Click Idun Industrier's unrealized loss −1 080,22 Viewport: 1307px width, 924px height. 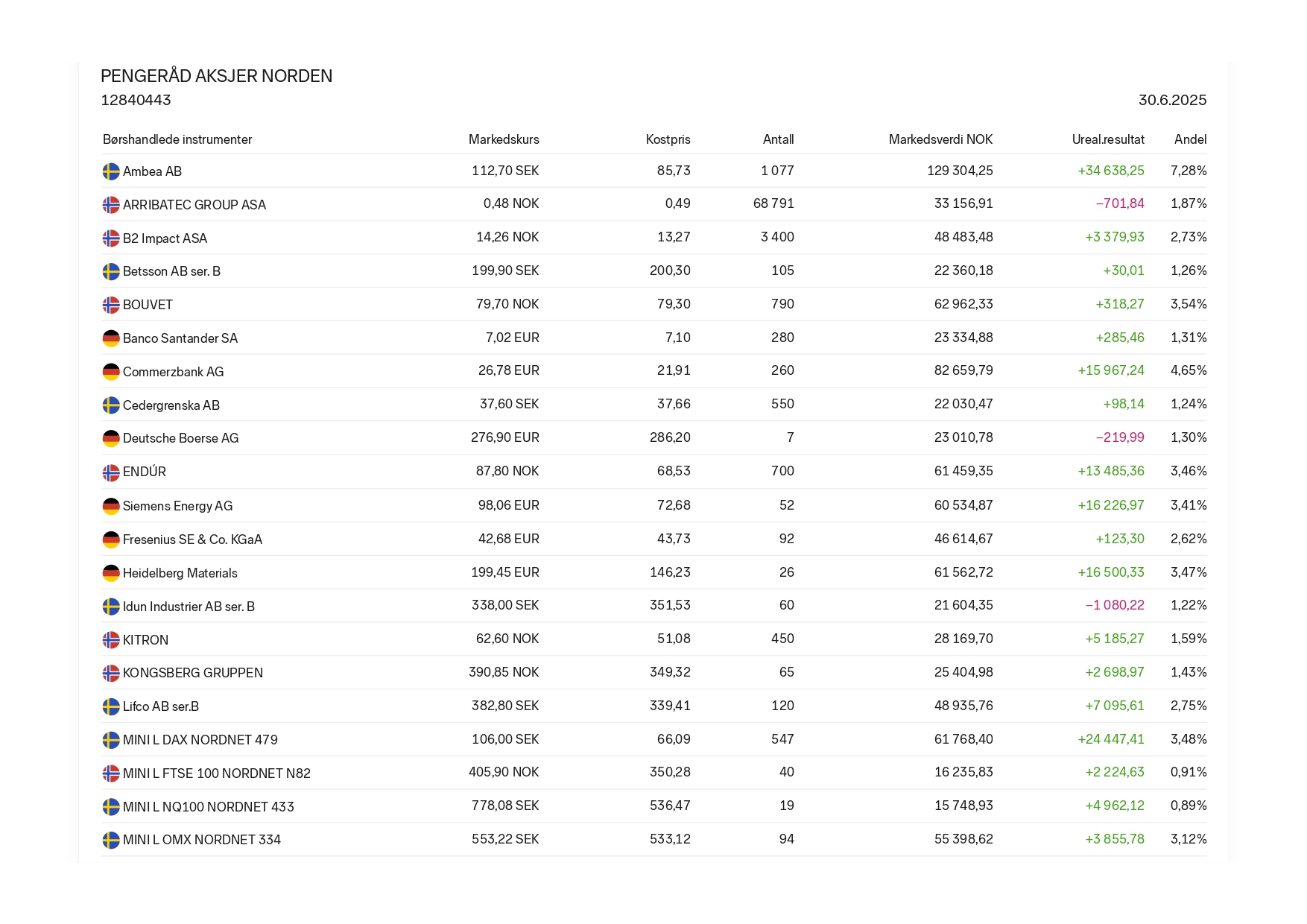[x=1115, y=605]
